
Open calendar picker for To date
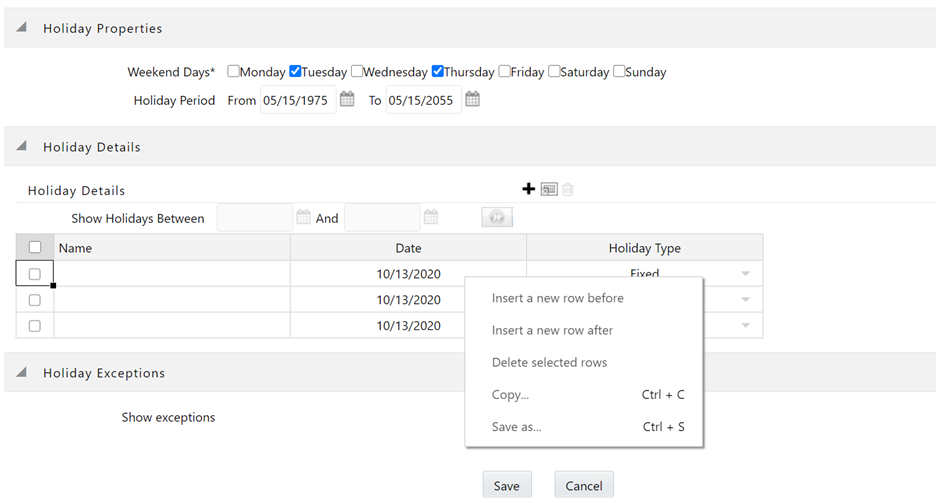pyautogui.click(x=472, y=99)
